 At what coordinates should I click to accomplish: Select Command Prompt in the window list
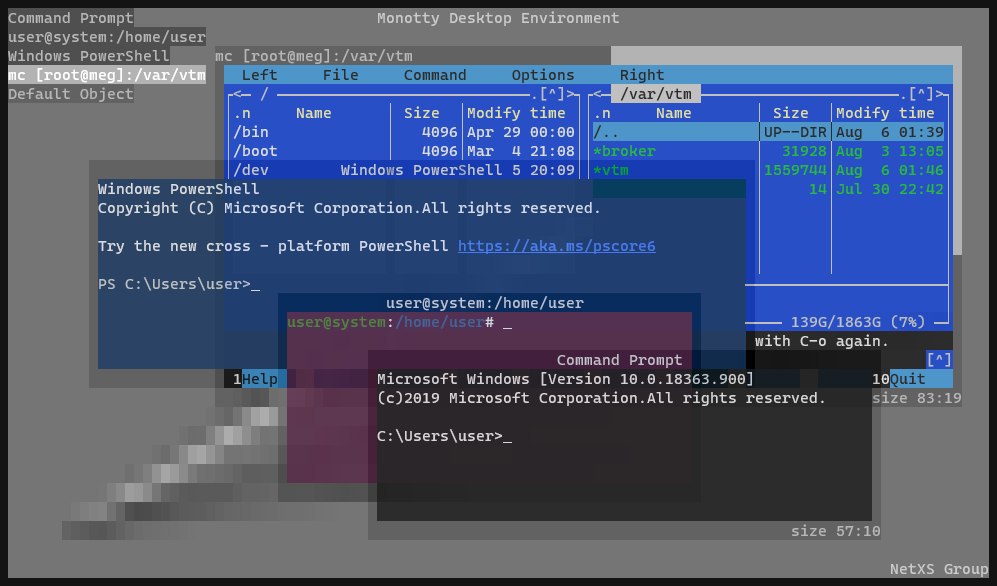tap(71, 18)
